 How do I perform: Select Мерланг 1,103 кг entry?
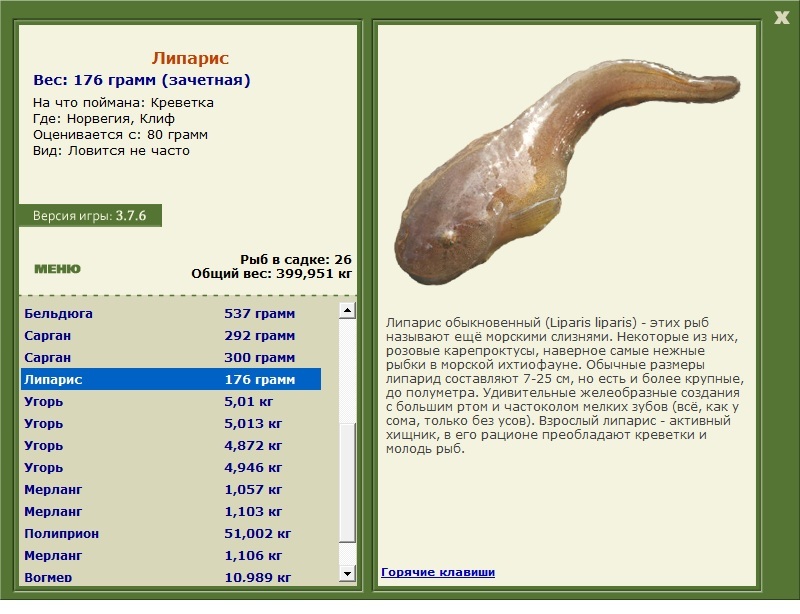coord(171,511)
